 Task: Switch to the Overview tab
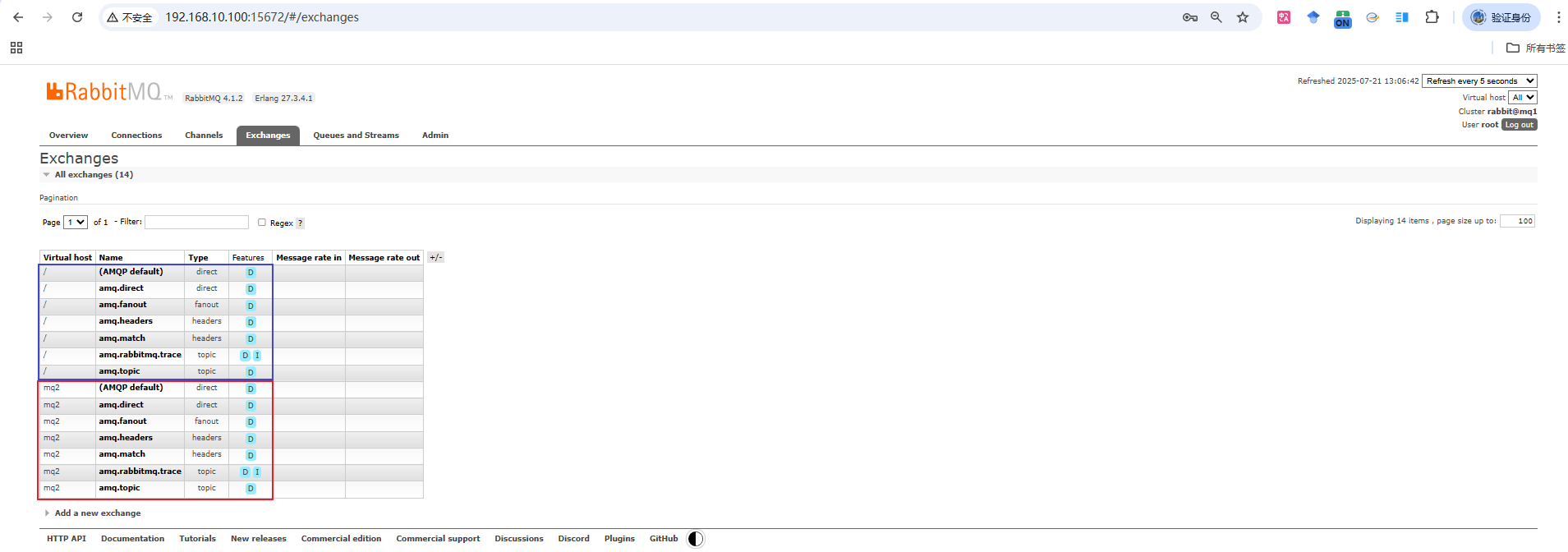68,136
